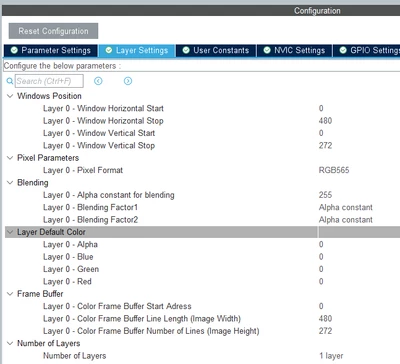This screenshot has height=364, width=400.
Task: Collapse the Blending section
Action: [x=10, y=183]
